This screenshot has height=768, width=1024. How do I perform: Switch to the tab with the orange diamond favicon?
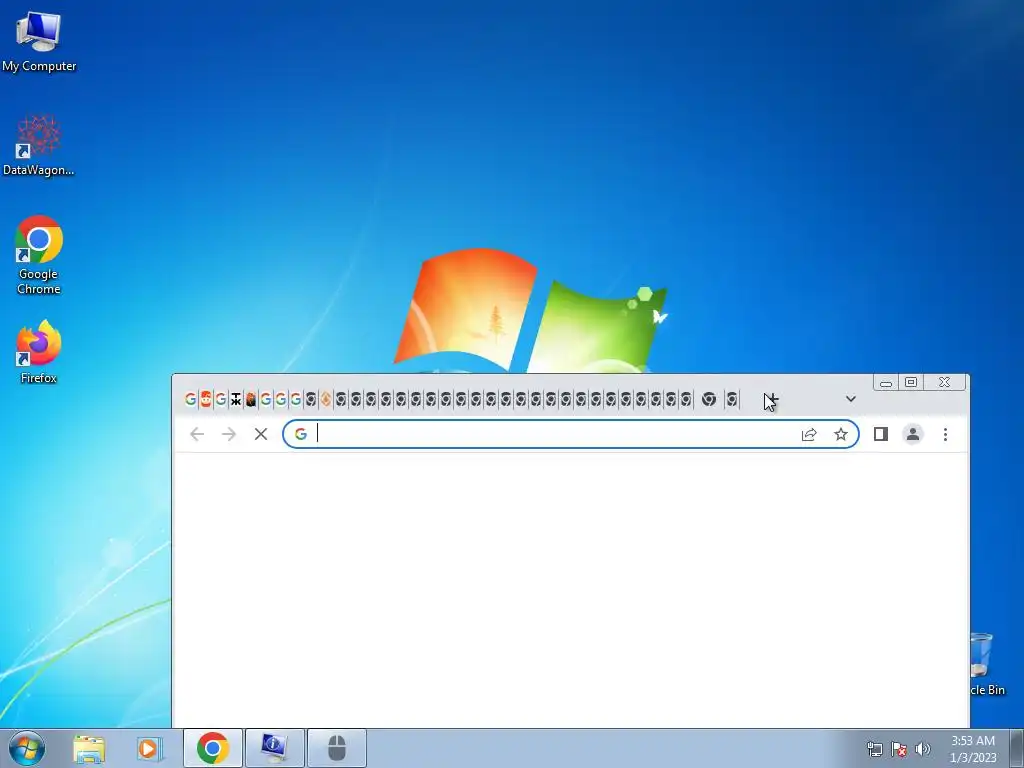(x=326, y=399)
